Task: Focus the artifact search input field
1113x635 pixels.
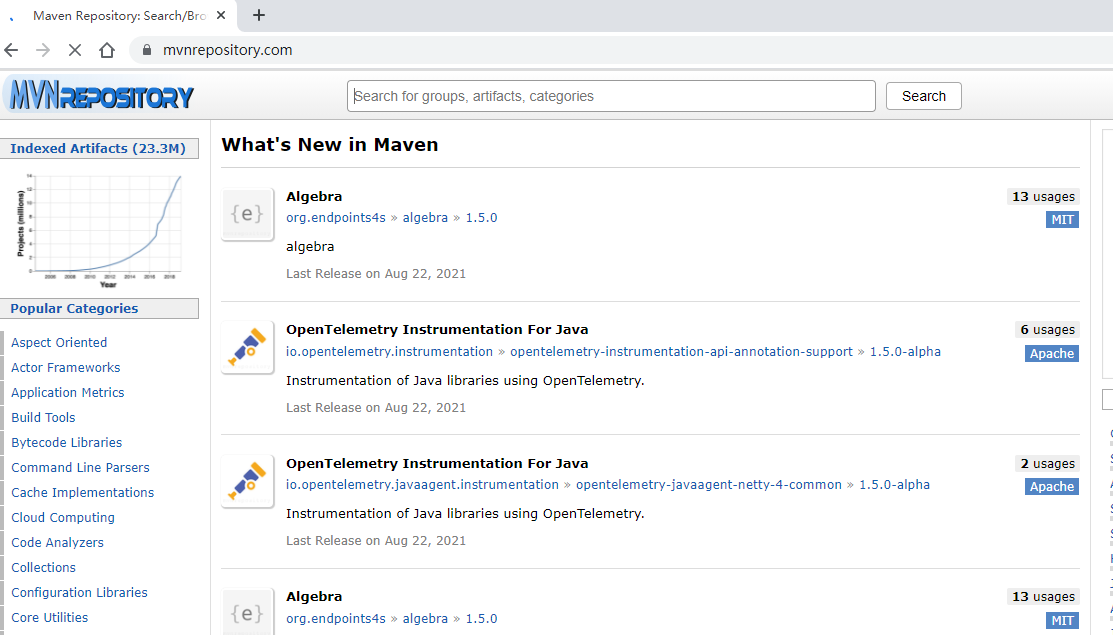Action: [x=611, y=96]
